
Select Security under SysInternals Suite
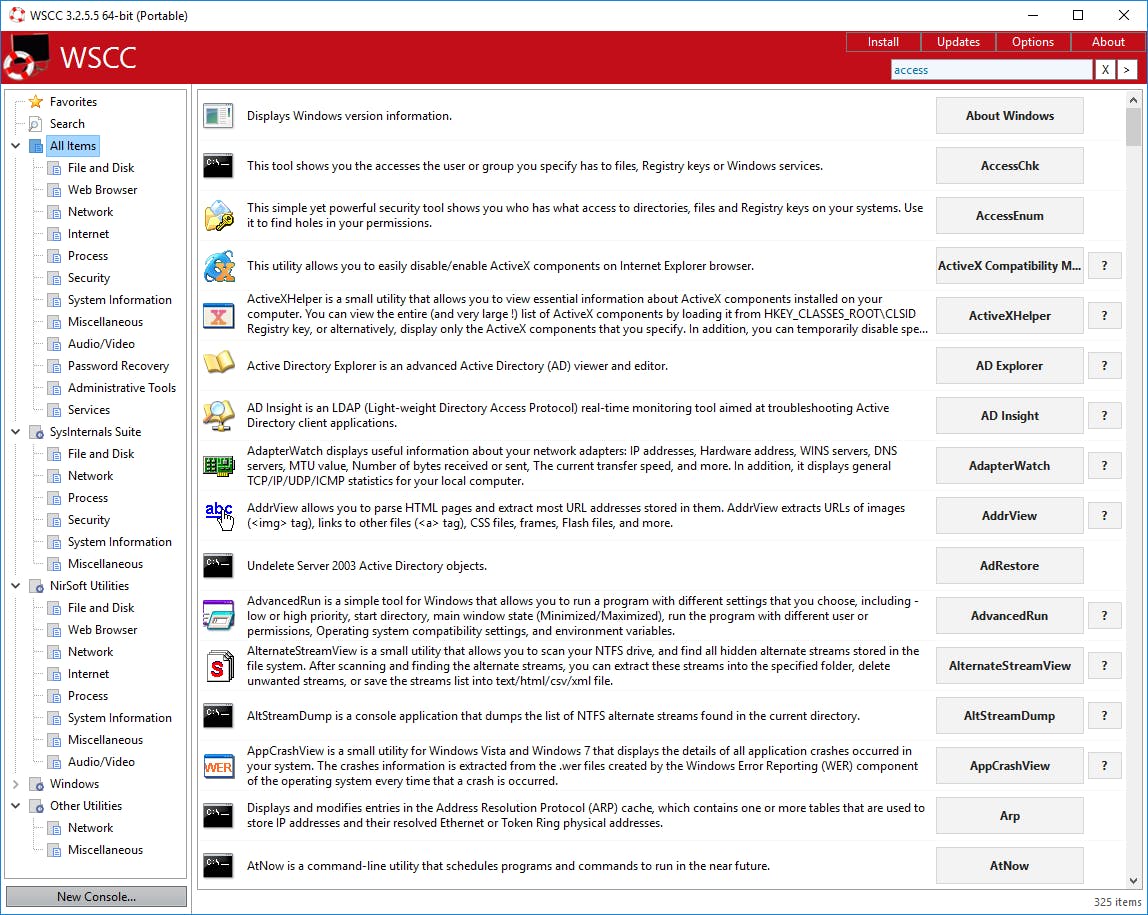[89, 520]
